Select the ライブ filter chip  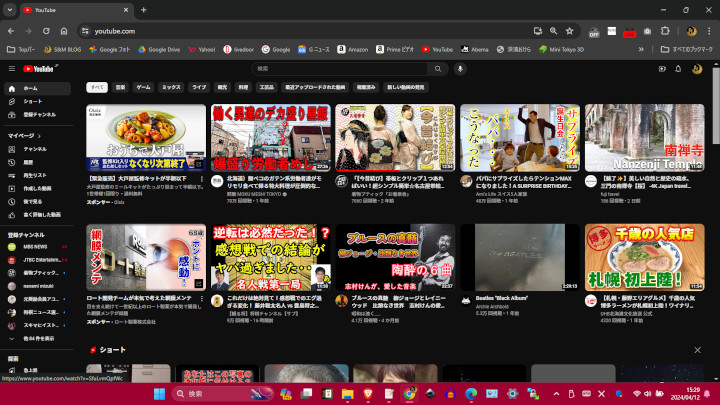click(199, 87)
